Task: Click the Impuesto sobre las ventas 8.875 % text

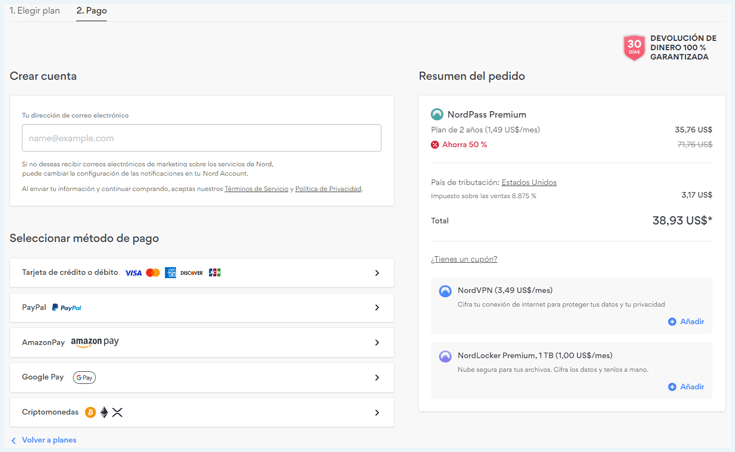Action: pos(483,196)
